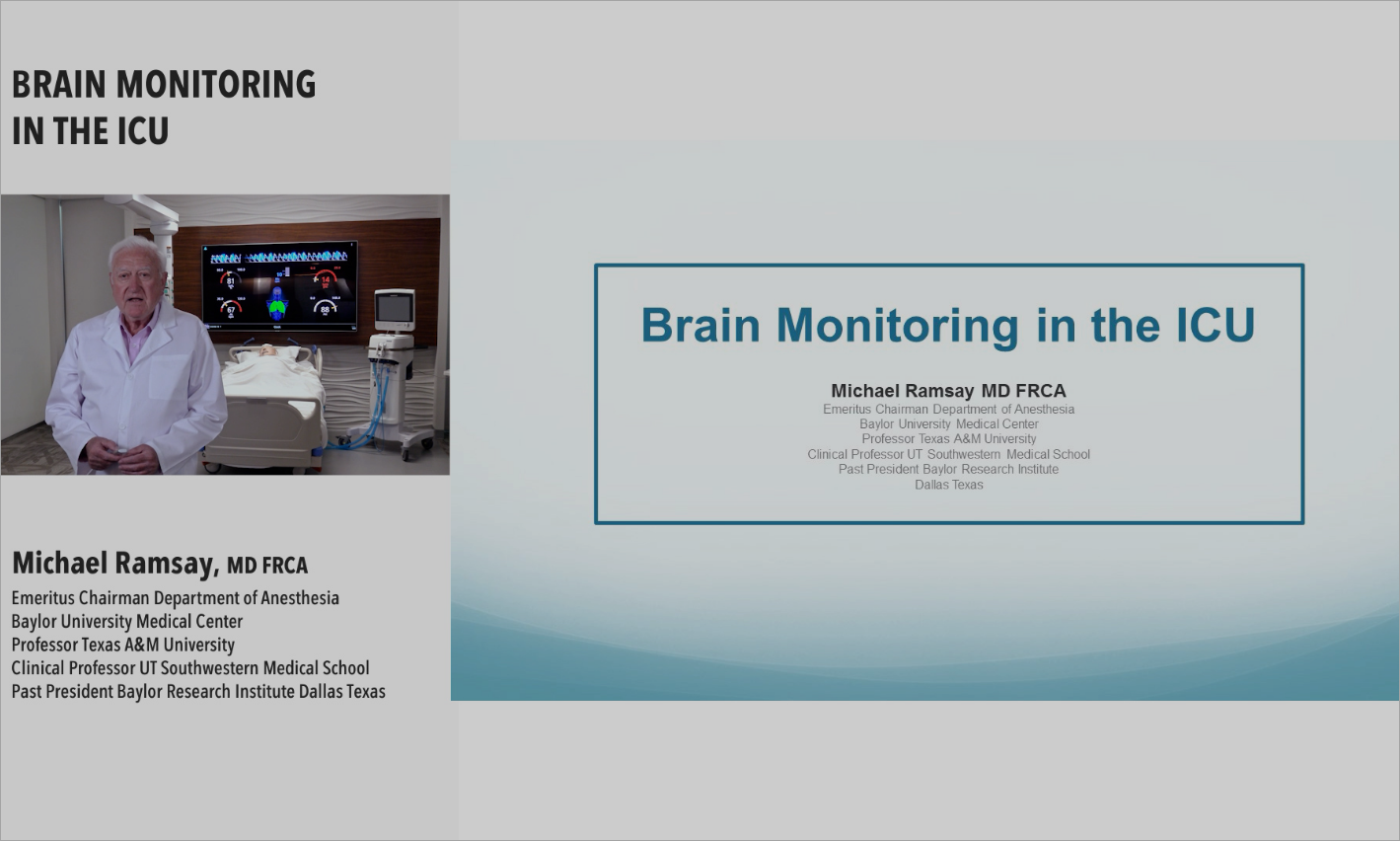Viewport: 1400px width, 841px height.
Task: Select the slide title Brain Monitoring in the ICU
Action: 949,324
